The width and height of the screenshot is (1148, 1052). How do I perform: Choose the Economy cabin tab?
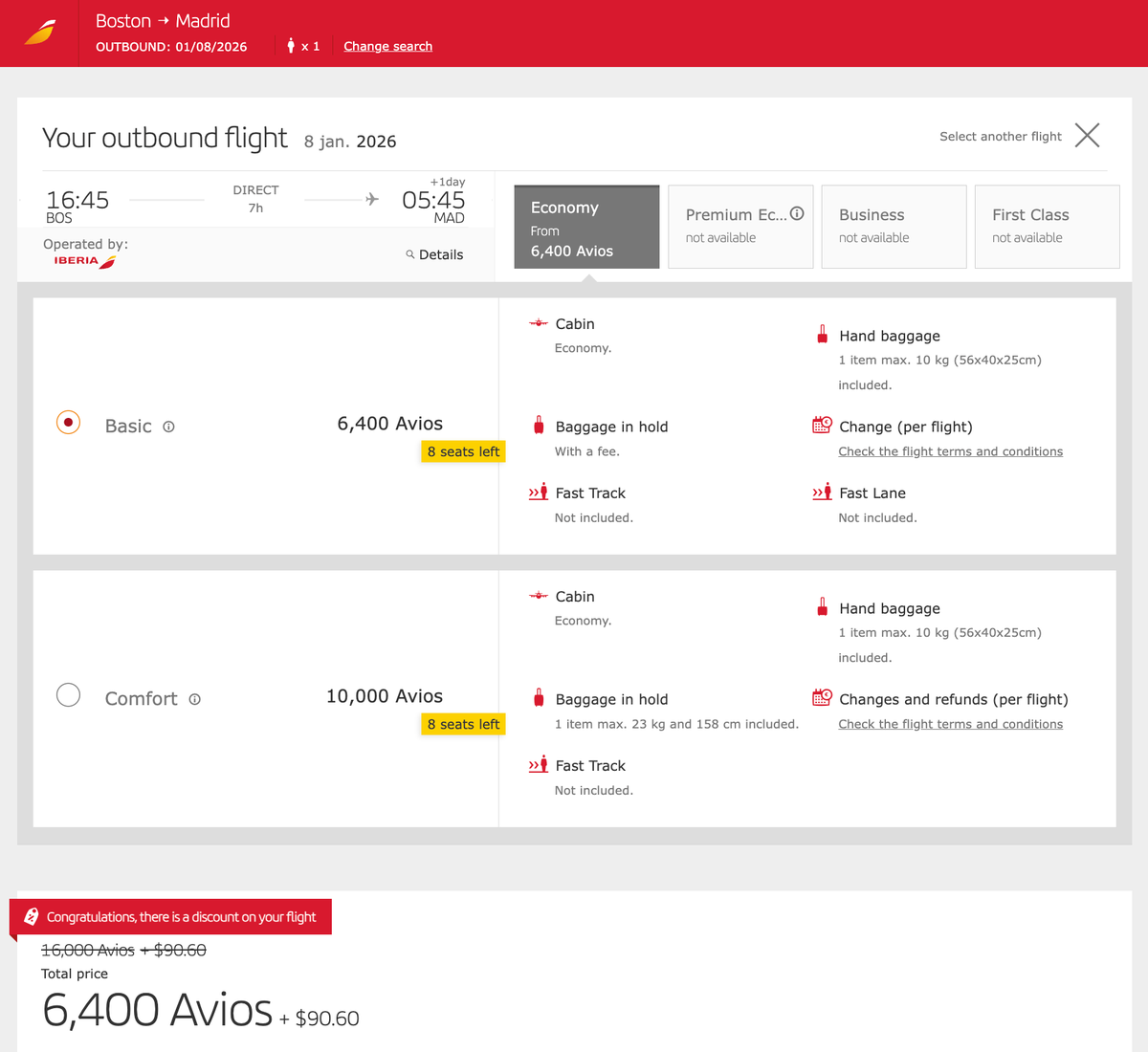tap(586, 227)
